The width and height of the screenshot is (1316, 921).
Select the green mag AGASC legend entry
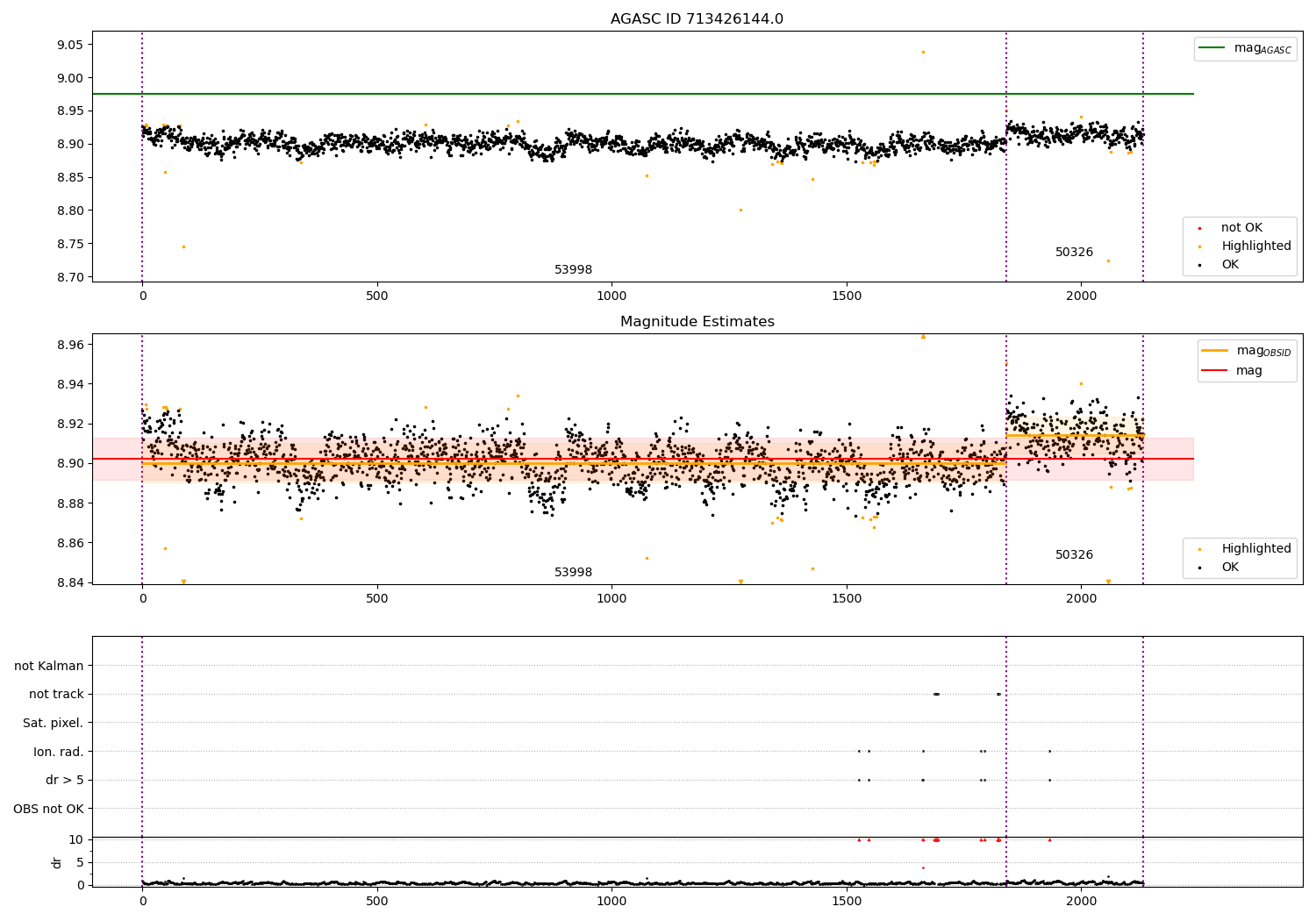1245,48
